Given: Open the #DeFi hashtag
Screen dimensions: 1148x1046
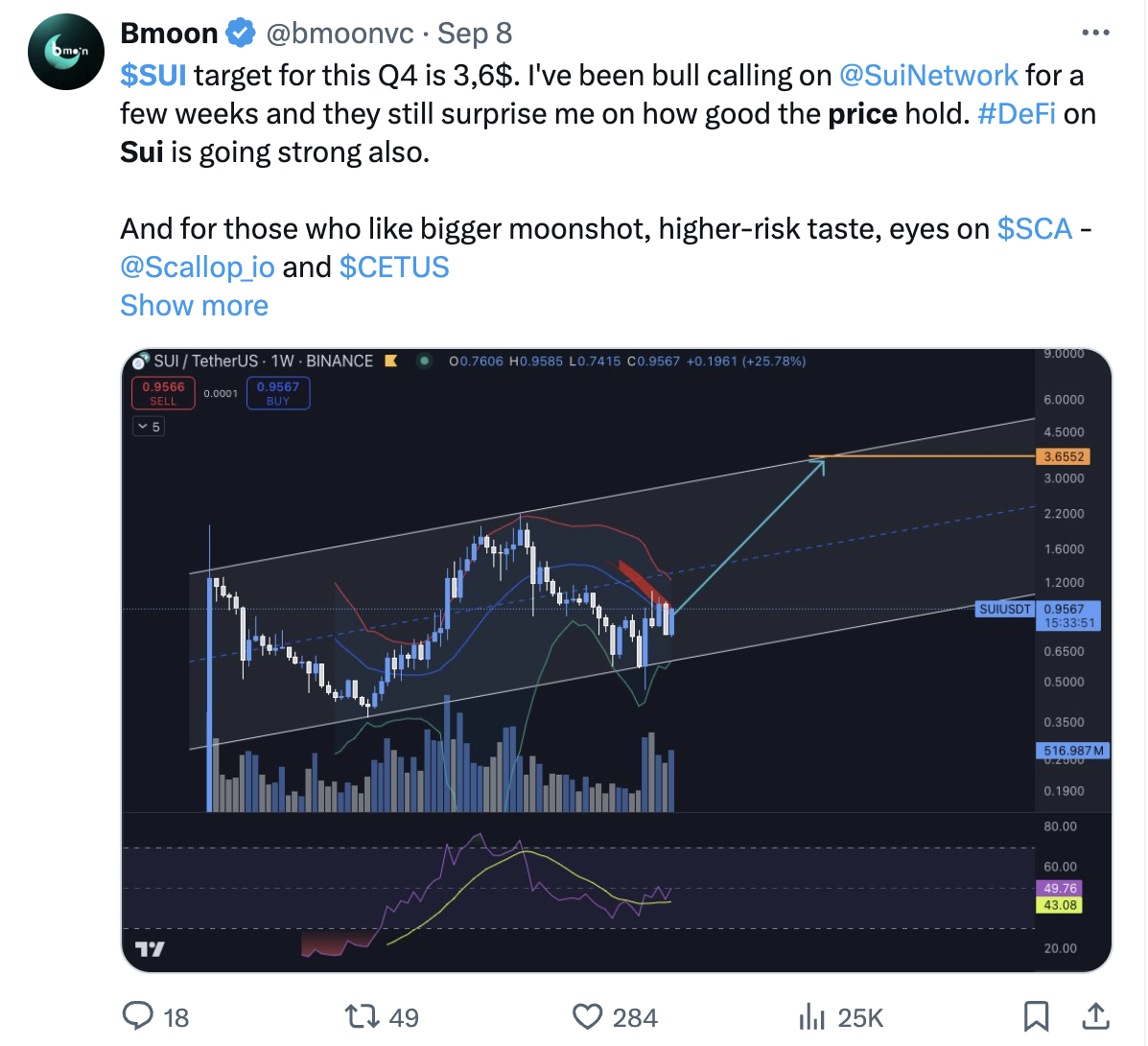Looking at the screenshot, I should click(x=1016, y=114).
